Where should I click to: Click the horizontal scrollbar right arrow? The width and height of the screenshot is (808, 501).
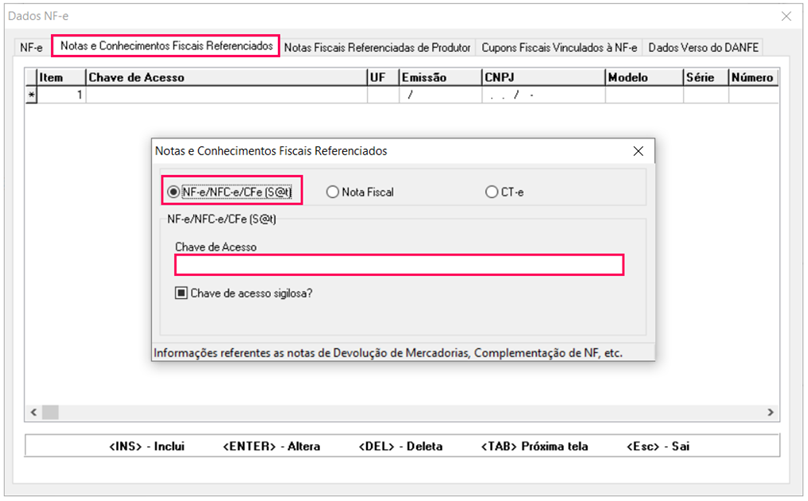(x=770, y=412)
